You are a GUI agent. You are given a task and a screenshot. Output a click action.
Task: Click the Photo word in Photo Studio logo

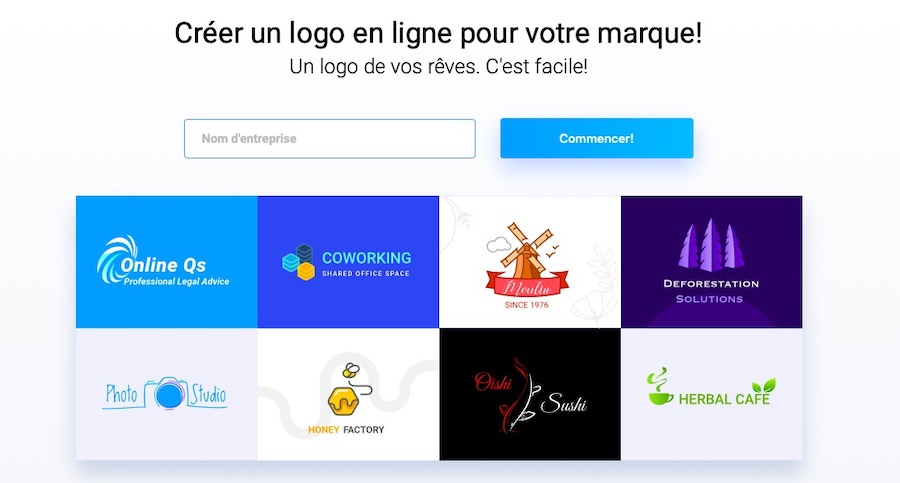tap(121, 395)
